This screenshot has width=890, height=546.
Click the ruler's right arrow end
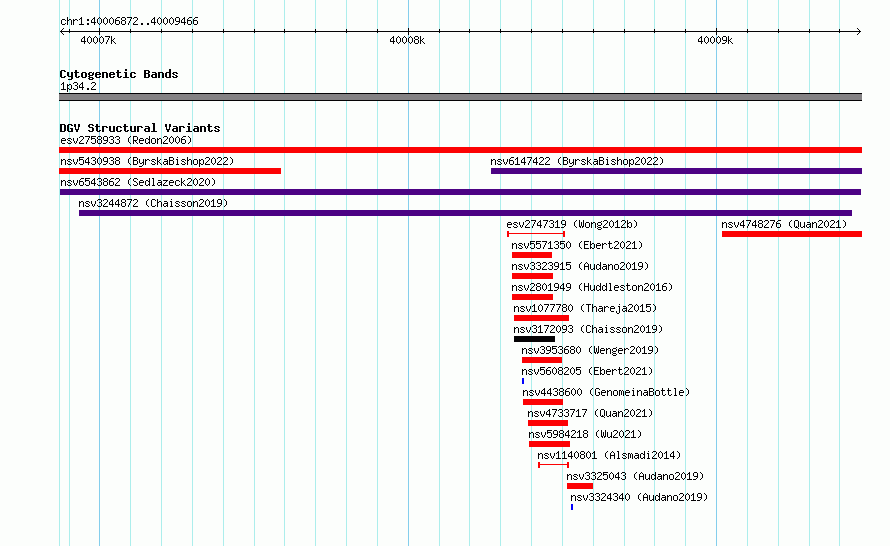coord(859,31)
